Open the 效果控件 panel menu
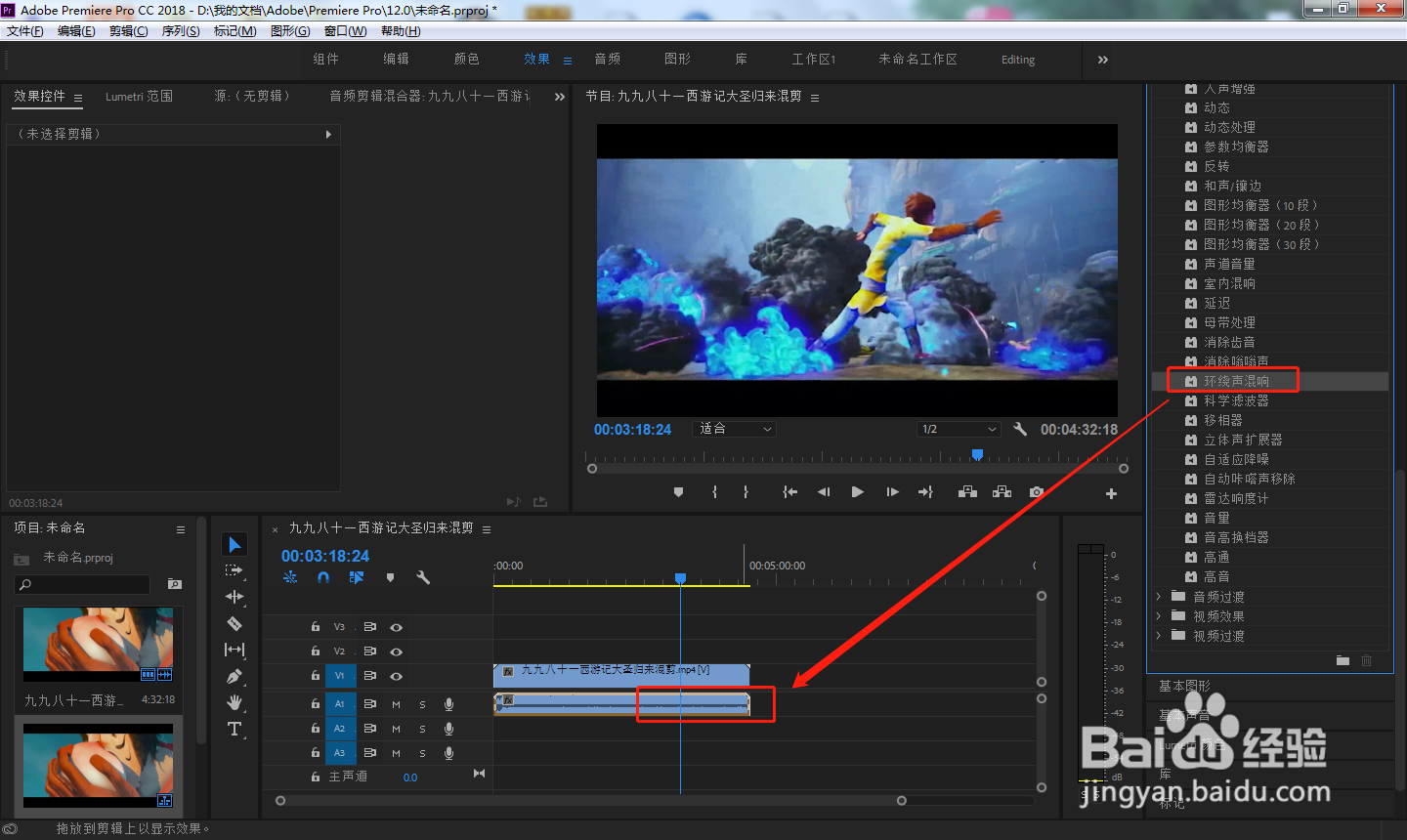The height and width of the screenshot is (840, 1407). [x=78, y=98]
